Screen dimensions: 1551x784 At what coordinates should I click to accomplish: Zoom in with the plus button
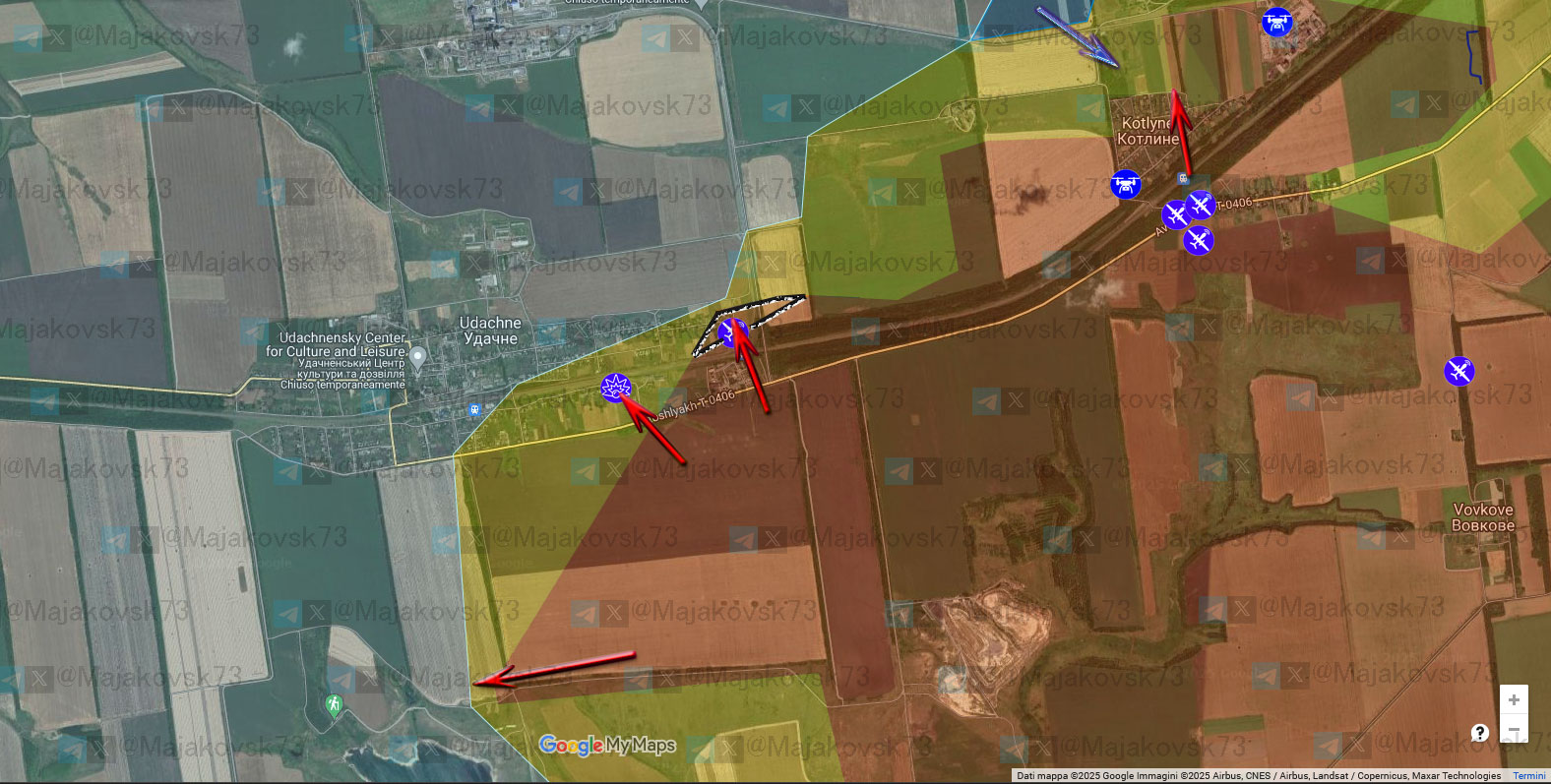coord(1514,699)
